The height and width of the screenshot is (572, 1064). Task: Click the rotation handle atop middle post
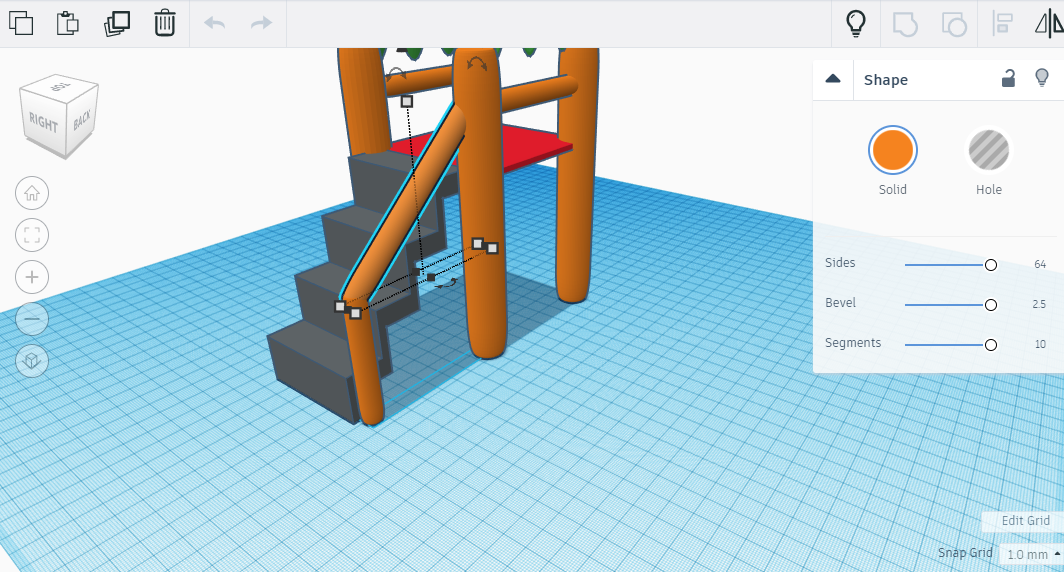pyautogui.click(x=477, y=64)
